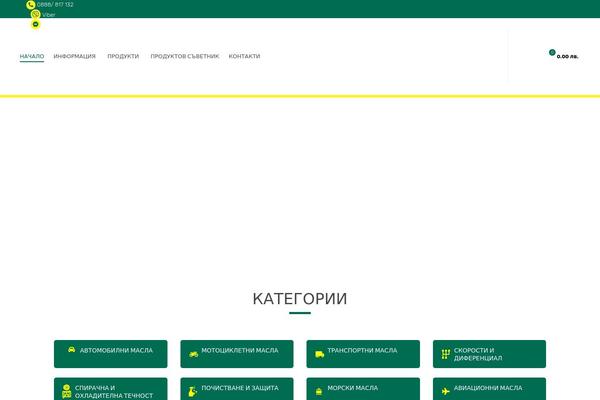
Task: Open СКОРОСТИ И ДИФЕРЕНЦИАЛ category
Action: (x=489, y=354)
